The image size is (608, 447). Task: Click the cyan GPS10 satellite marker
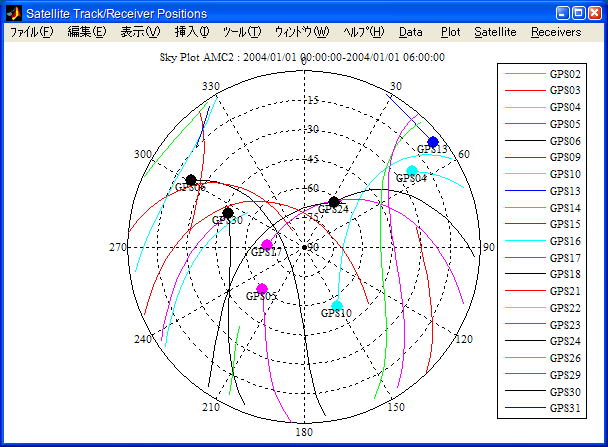[337, 305]
